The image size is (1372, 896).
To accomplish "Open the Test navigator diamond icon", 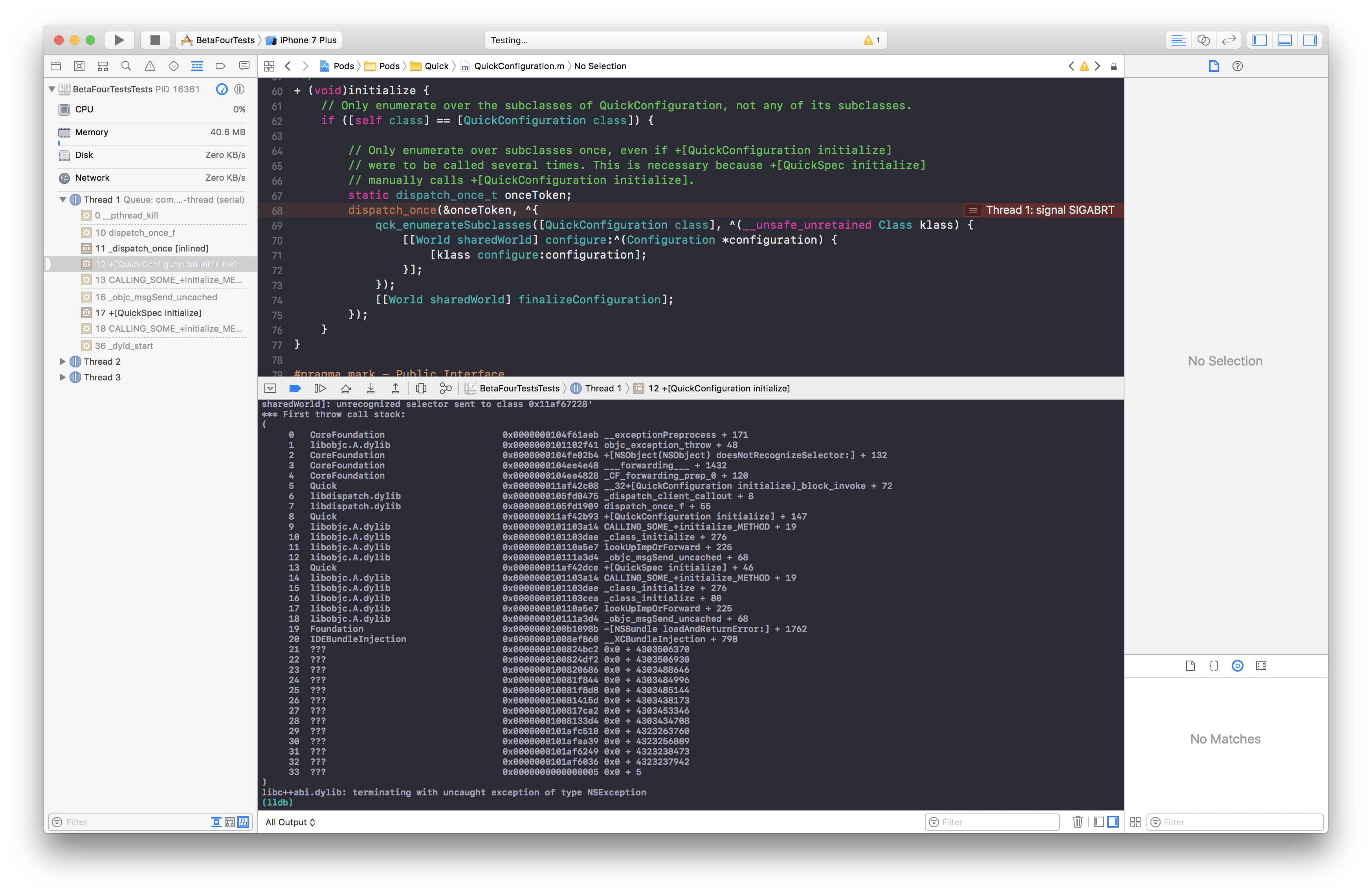I will [x=174, y=66].
